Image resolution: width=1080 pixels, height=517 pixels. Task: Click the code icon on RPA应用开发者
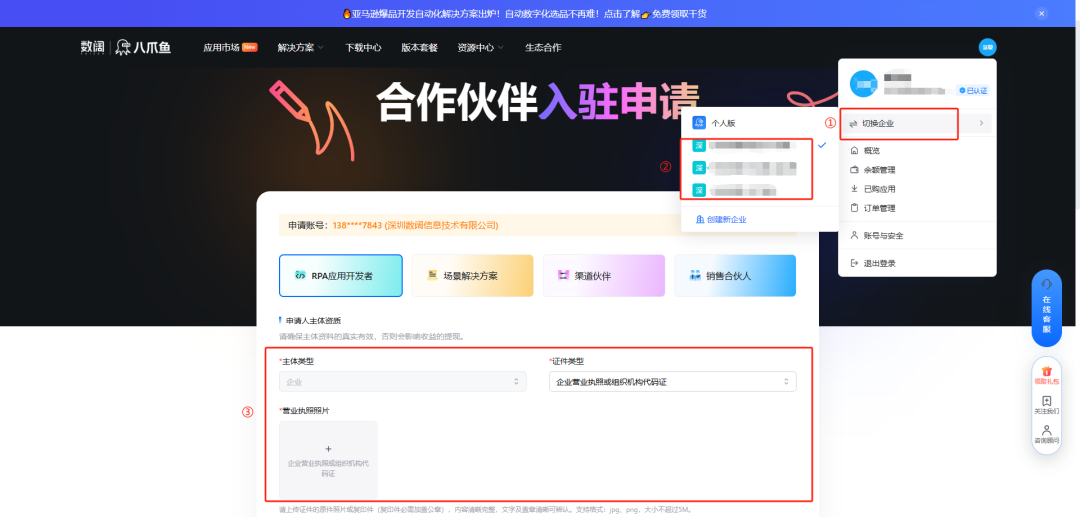click(x=300, y=275)
